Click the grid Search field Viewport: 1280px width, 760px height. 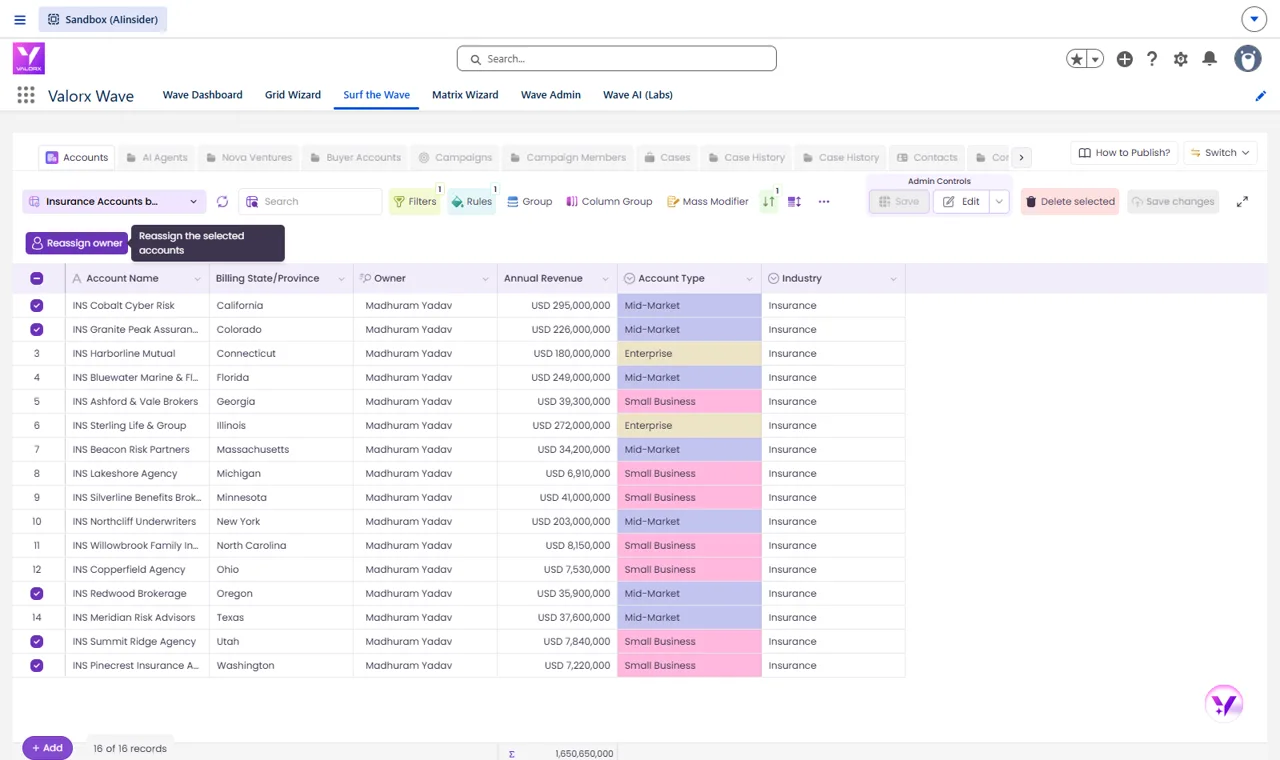point(310,201)
